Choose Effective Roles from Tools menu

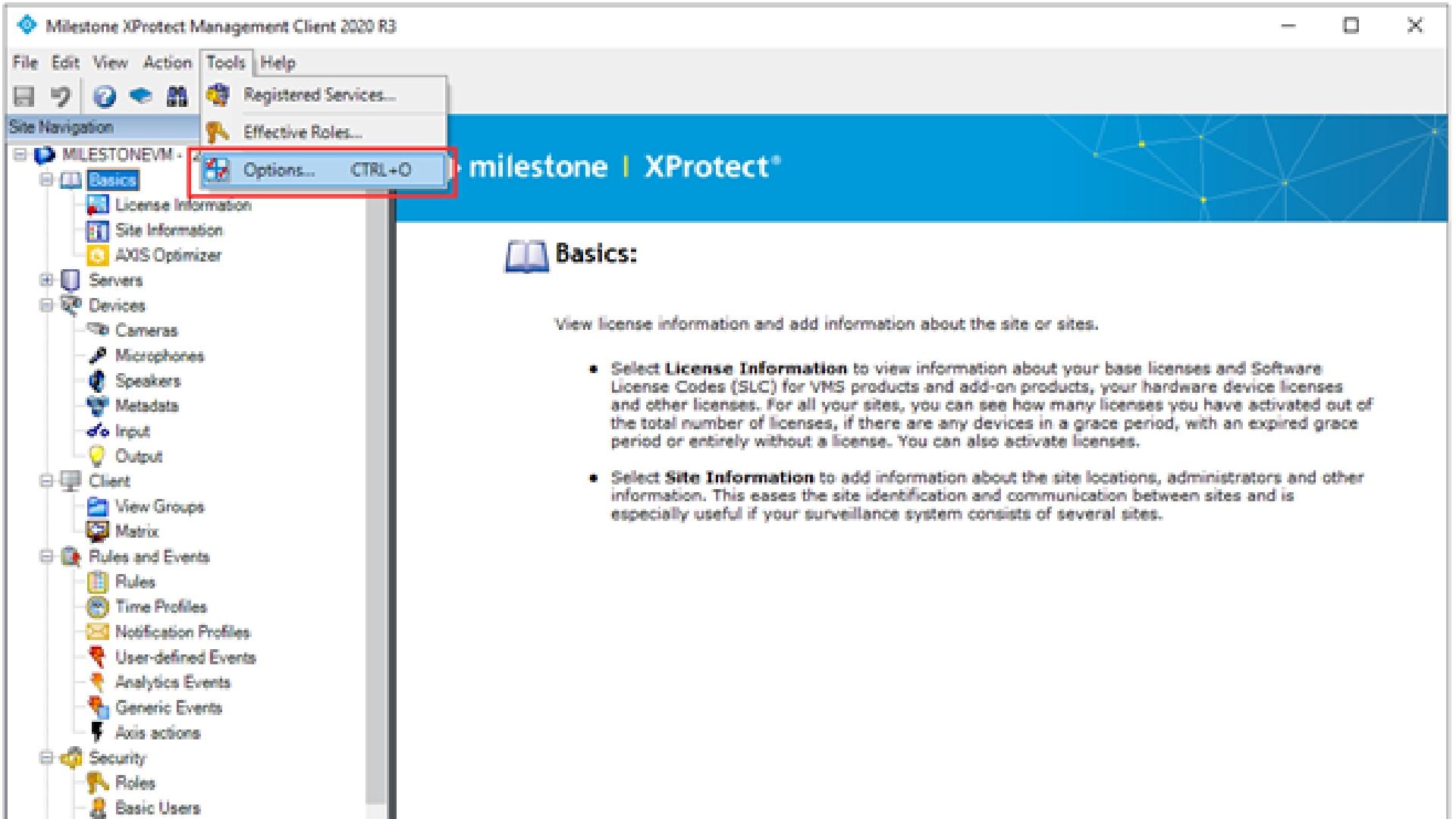click(x=324, y=133)
